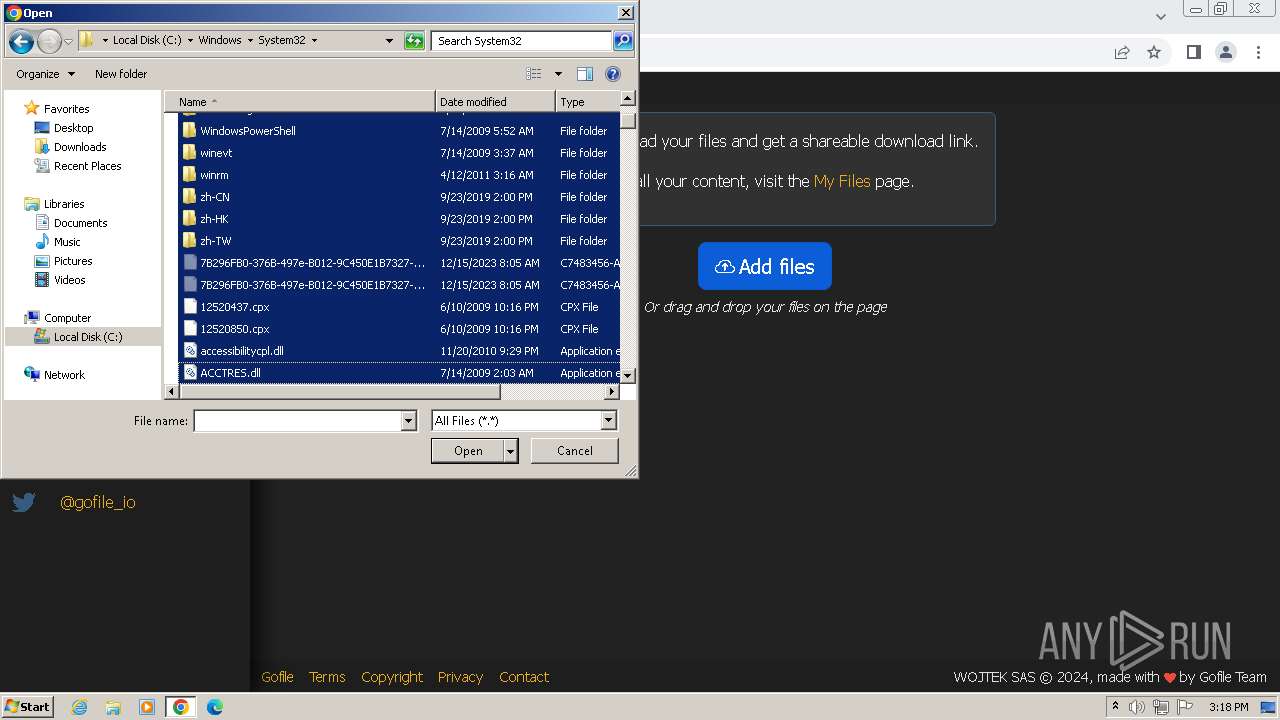Open Windows Explorer taskbar icon

pos(113,707)
